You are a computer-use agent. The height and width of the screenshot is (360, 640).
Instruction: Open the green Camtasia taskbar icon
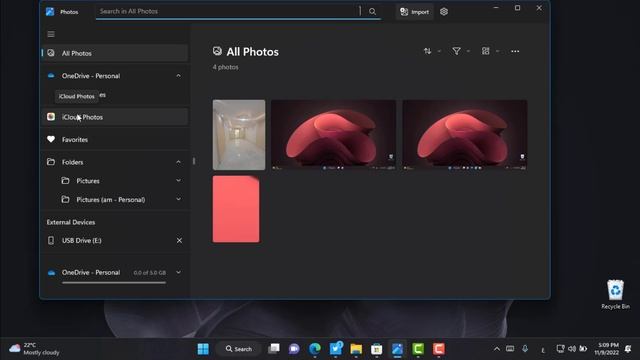click(418, 349)
